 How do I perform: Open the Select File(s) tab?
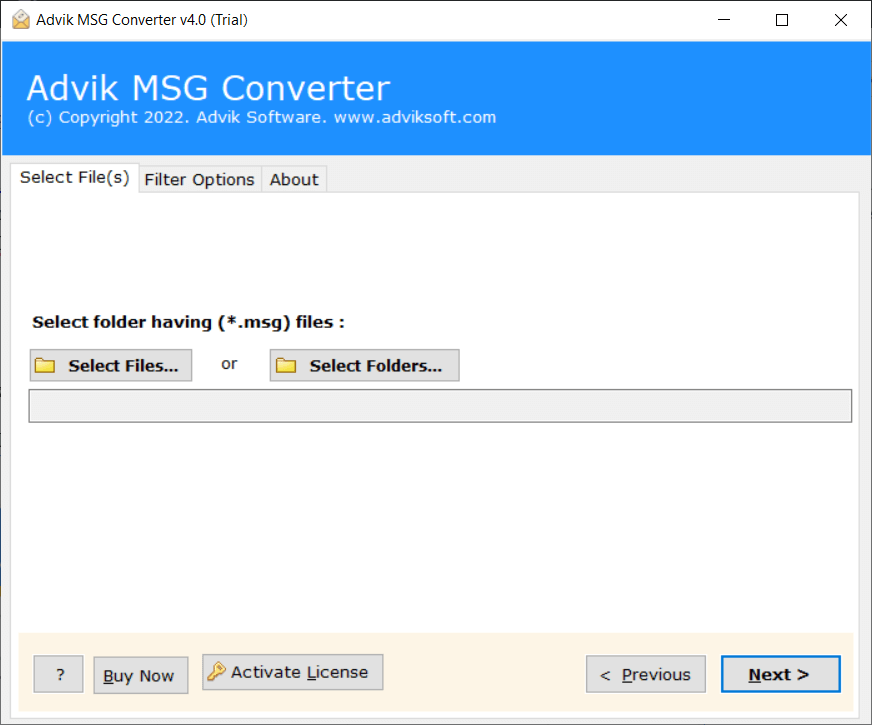click(75, 177)
